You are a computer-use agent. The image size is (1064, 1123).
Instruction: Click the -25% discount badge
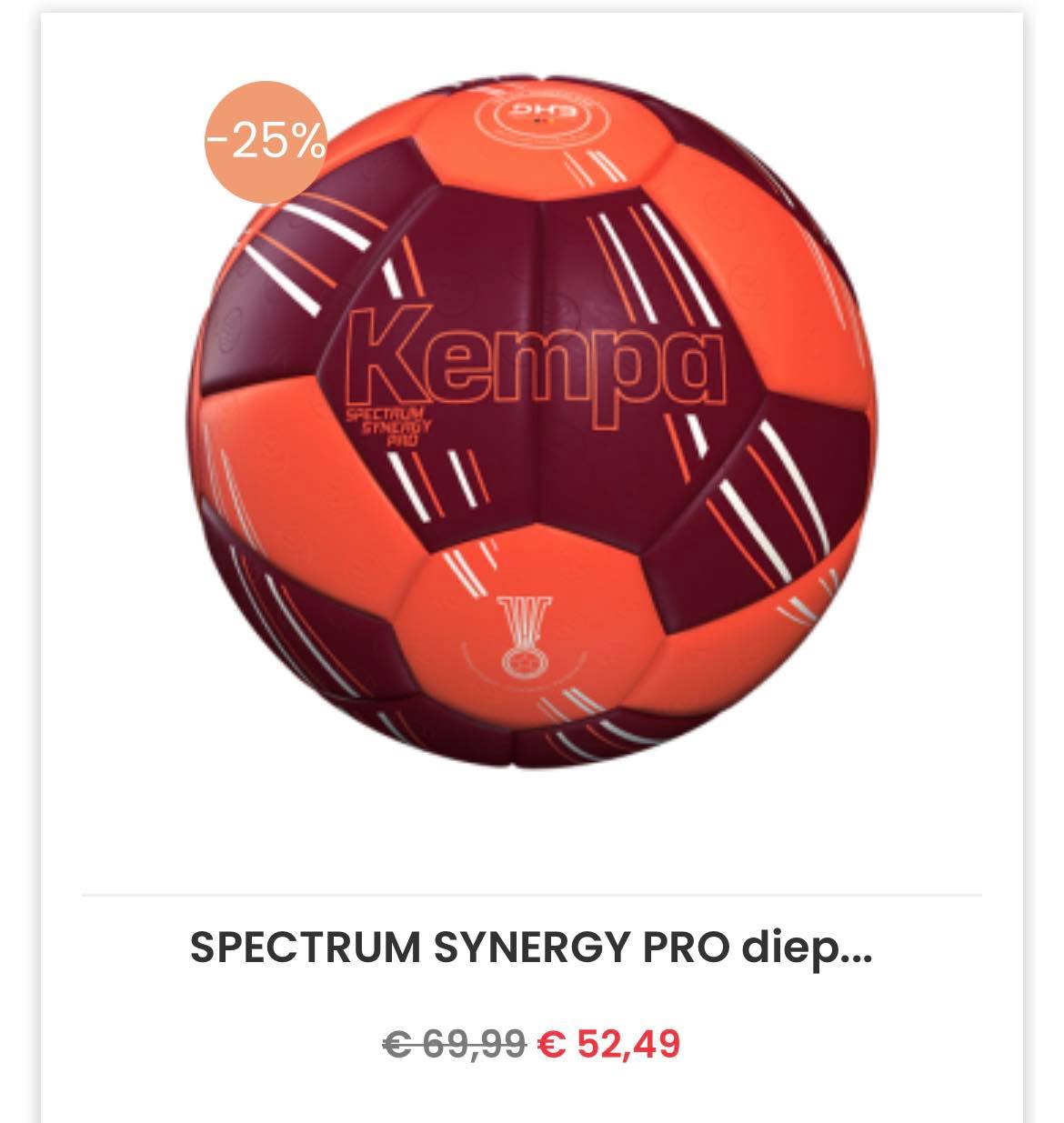[x=264, y=141]
